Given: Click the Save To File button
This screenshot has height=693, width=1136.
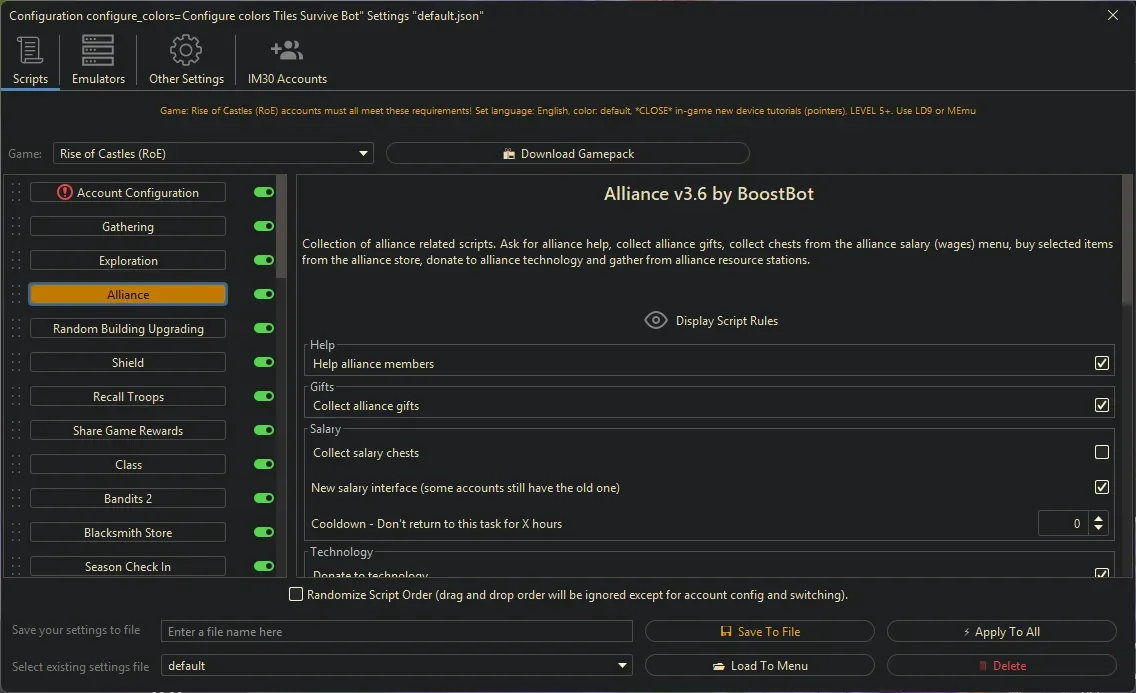Looking at the screenshot, I should pos(759,631).
